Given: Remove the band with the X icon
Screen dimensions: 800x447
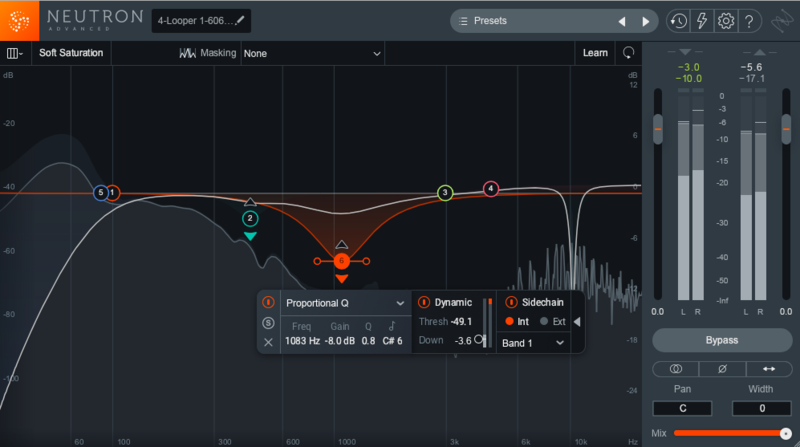Looking at the screenshot, I should tap(268, 342).
